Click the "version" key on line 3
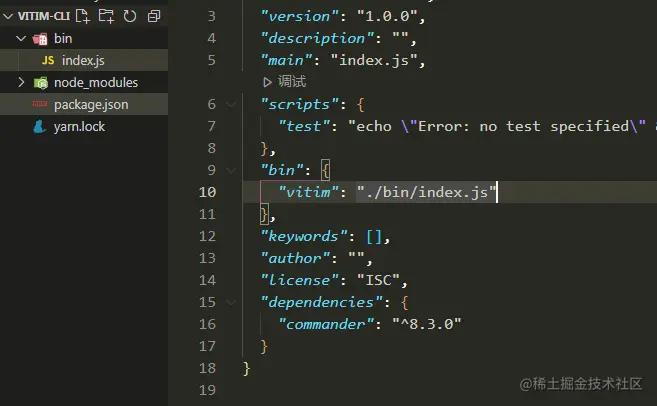Image resolution: width=657 pixels, height=406 pixels. pos(300,16)
